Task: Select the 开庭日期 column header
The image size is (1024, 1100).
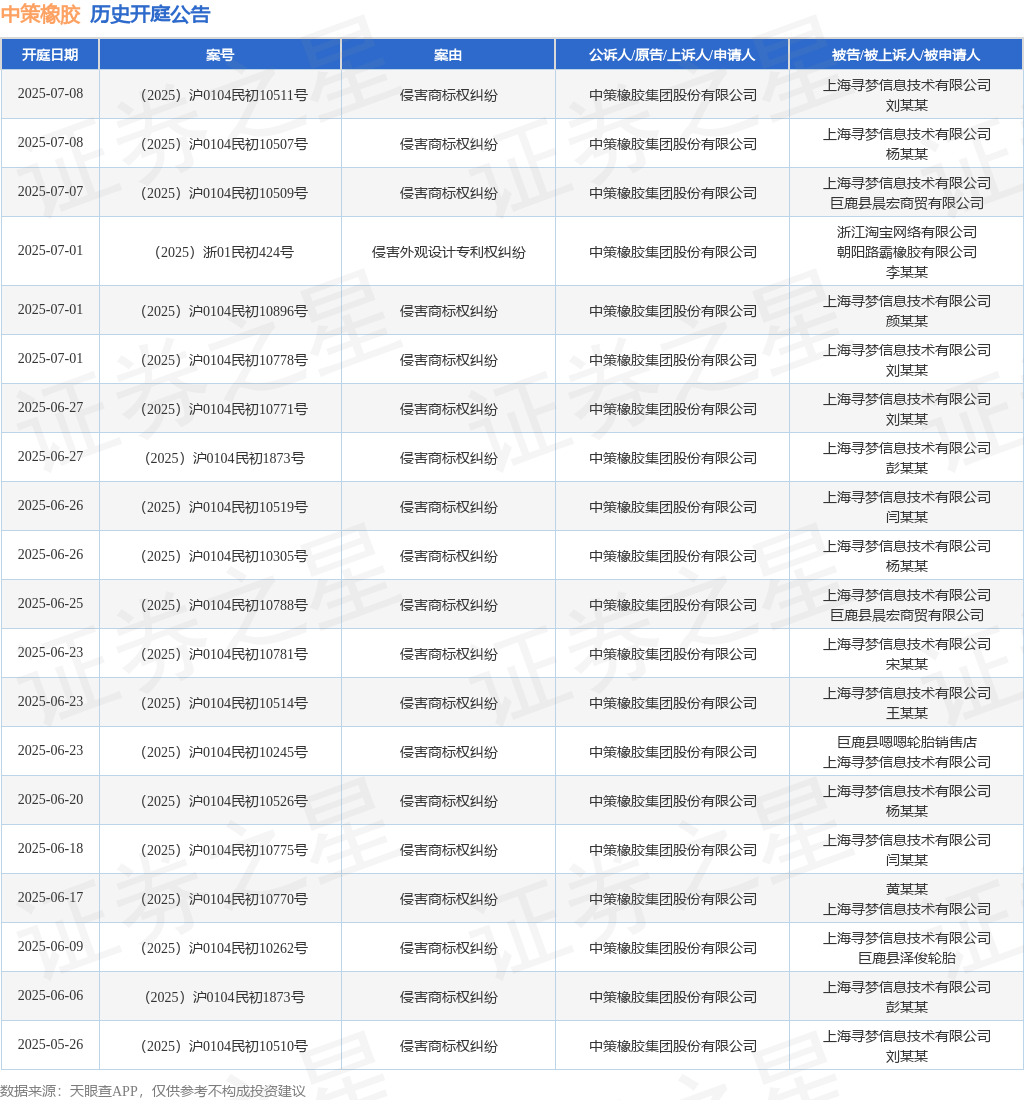Action: click(x=50, y=55)
